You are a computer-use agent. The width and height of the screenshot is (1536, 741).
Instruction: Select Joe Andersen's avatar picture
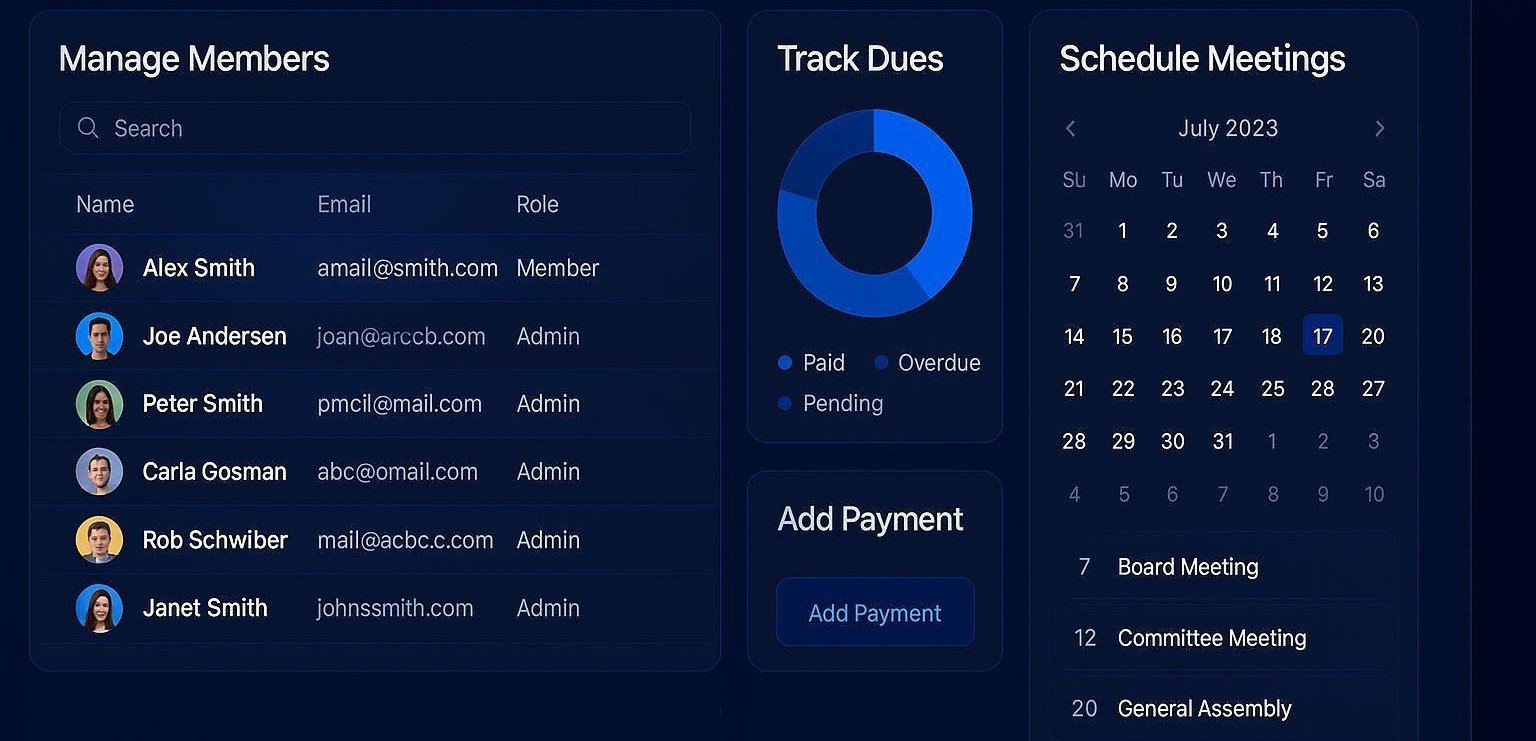(x=99, y=336)
